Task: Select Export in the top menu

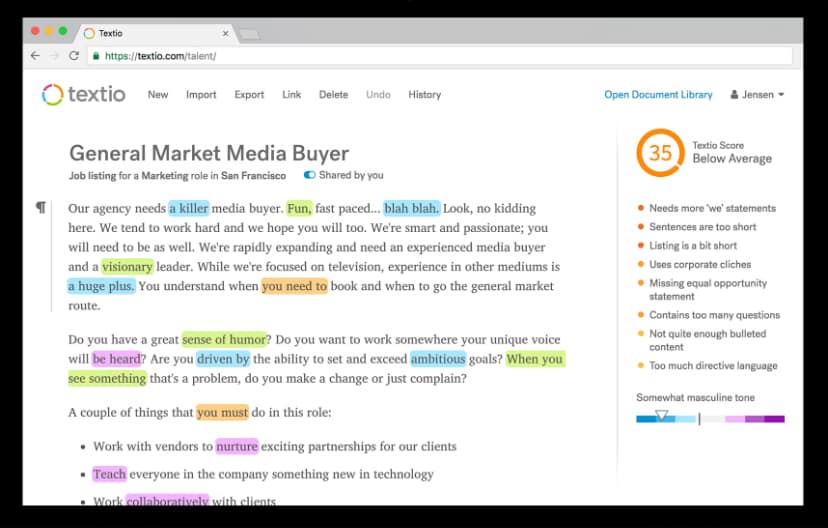Action: coord(249,95)
